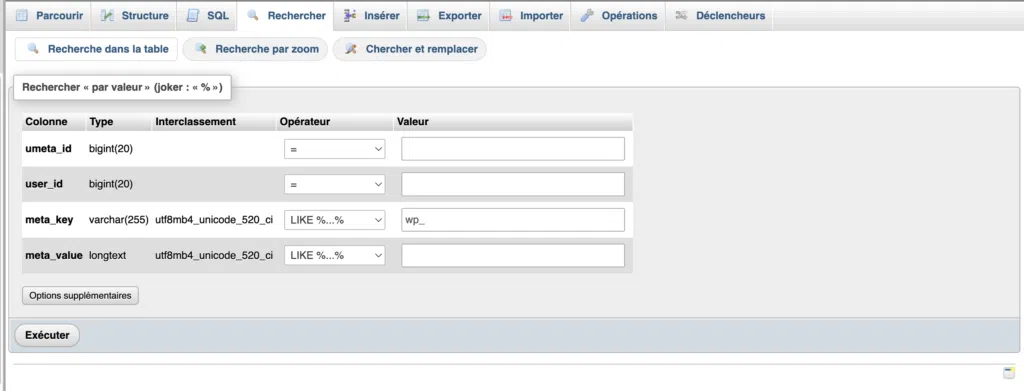
Task: Click the longtext type cell
Action: [107, 255]
